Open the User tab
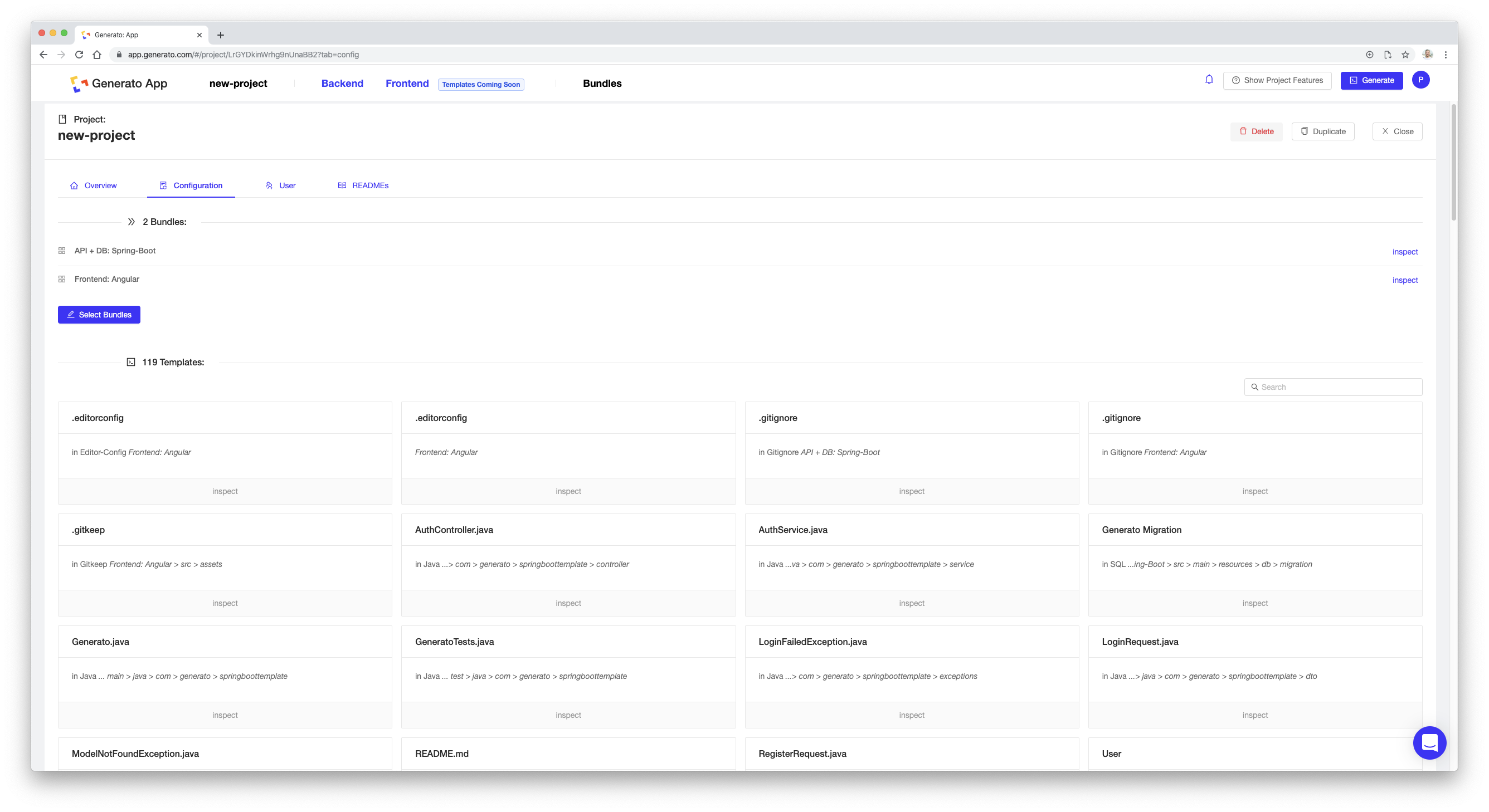Image resolution: width=1489 pixels, height=812 pixels. tap(280, 185)
